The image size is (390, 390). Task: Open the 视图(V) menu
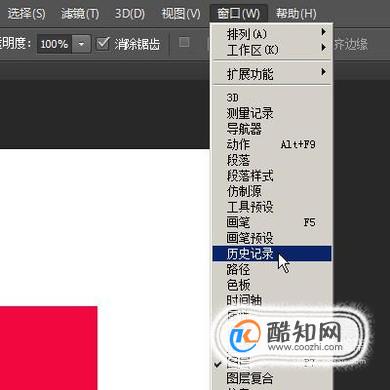coord(181,13)
